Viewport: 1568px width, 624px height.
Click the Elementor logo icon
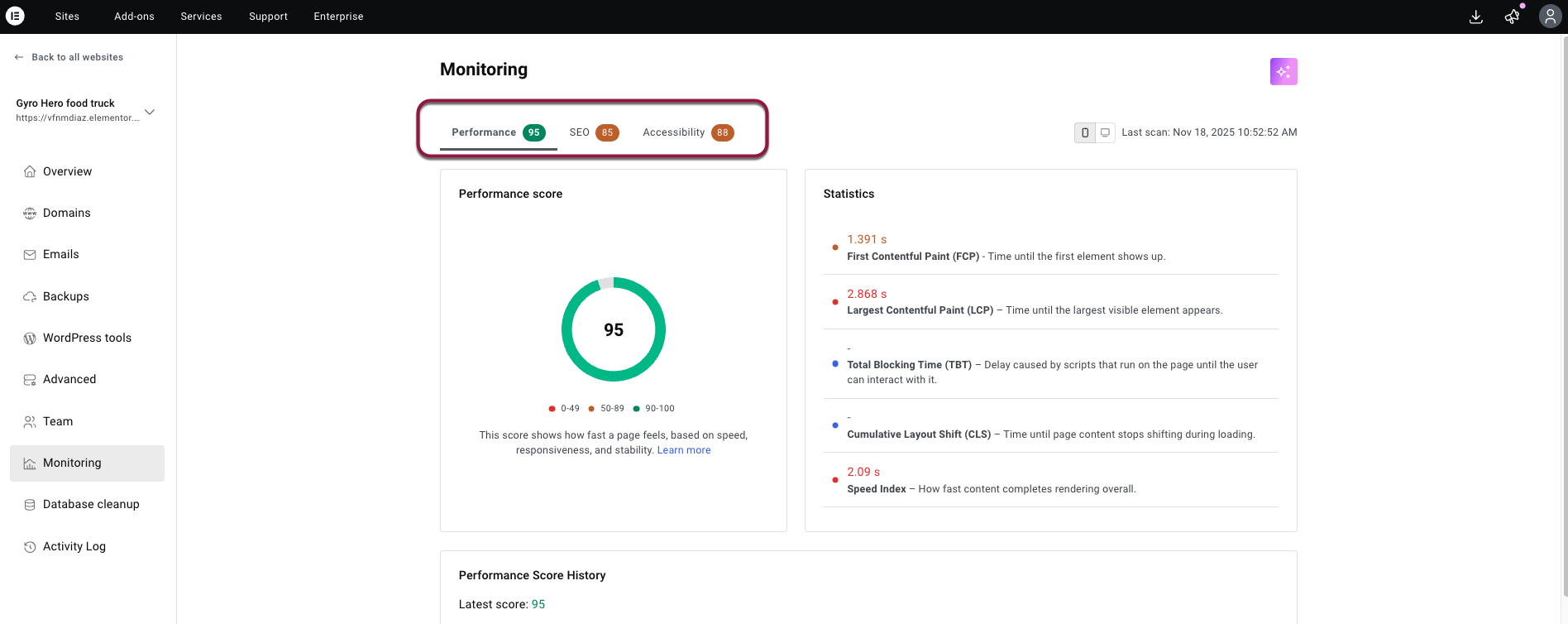pyautogui.click(x=15, y=16)
